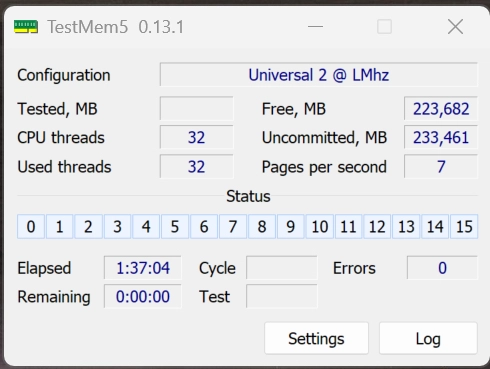
Task: Open the Settings button
Action: click(x=316, y=338)
